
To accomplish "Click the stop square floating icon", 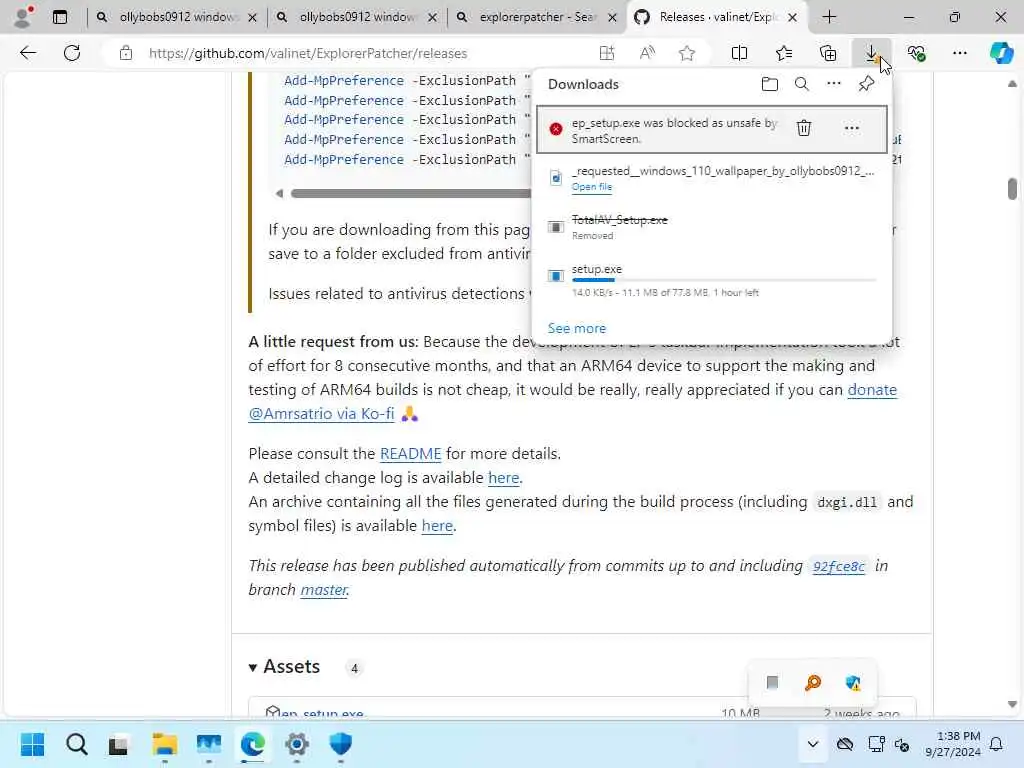I will (x=772, y=683).
